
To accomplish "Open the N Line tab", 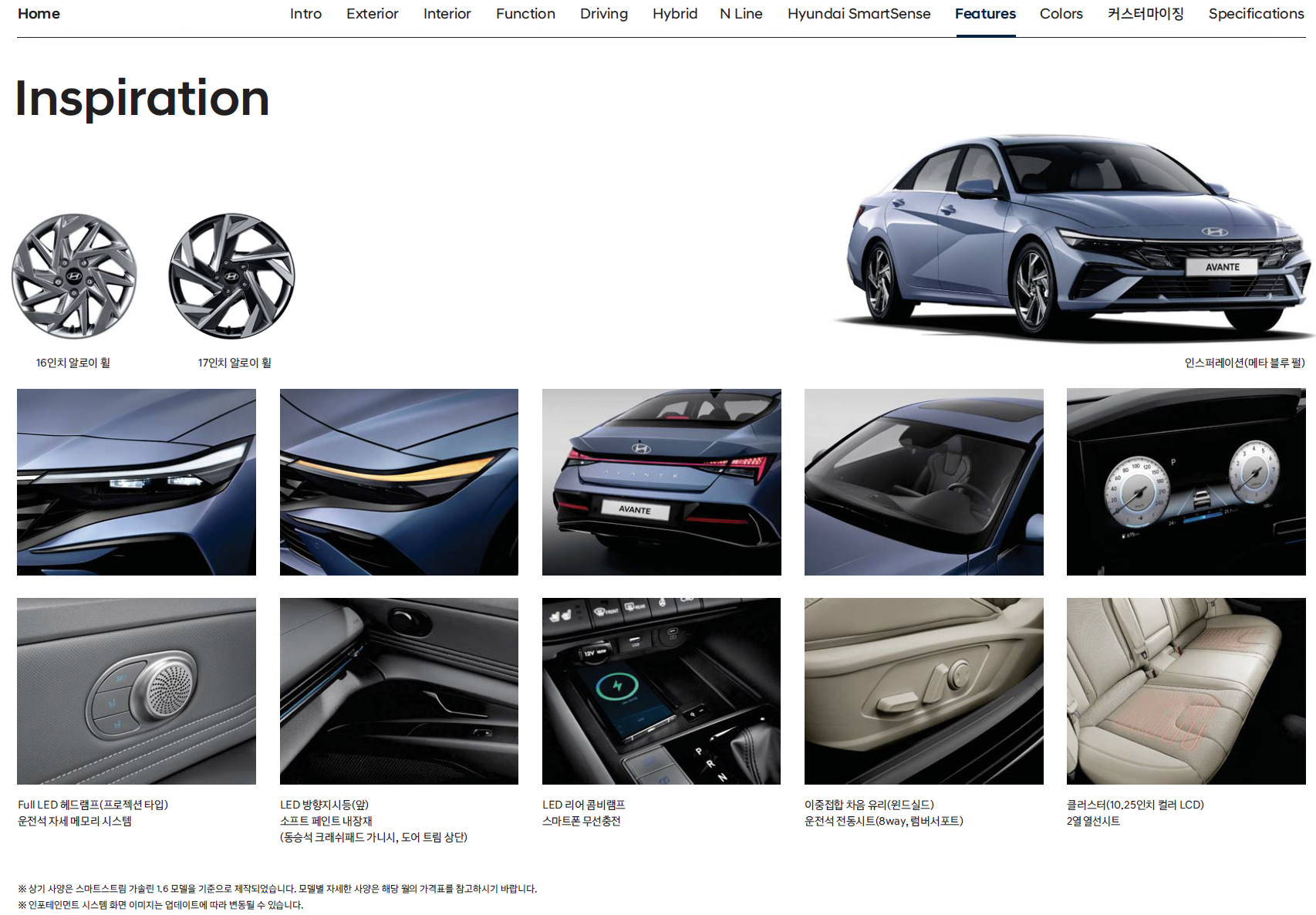I will point(741,14).
